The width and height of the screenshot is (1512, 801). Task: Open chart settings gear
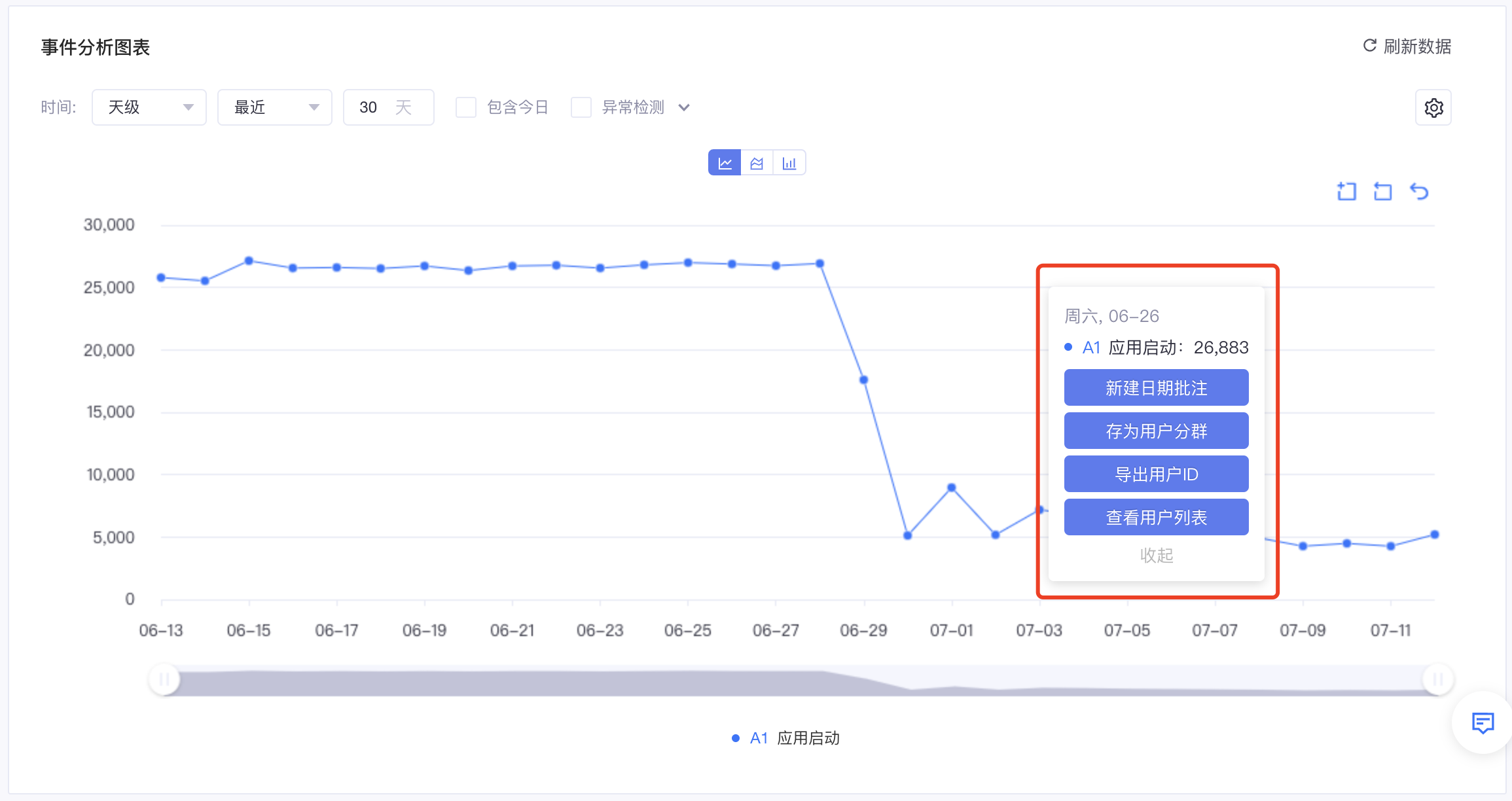click(x=1433, y=107)
